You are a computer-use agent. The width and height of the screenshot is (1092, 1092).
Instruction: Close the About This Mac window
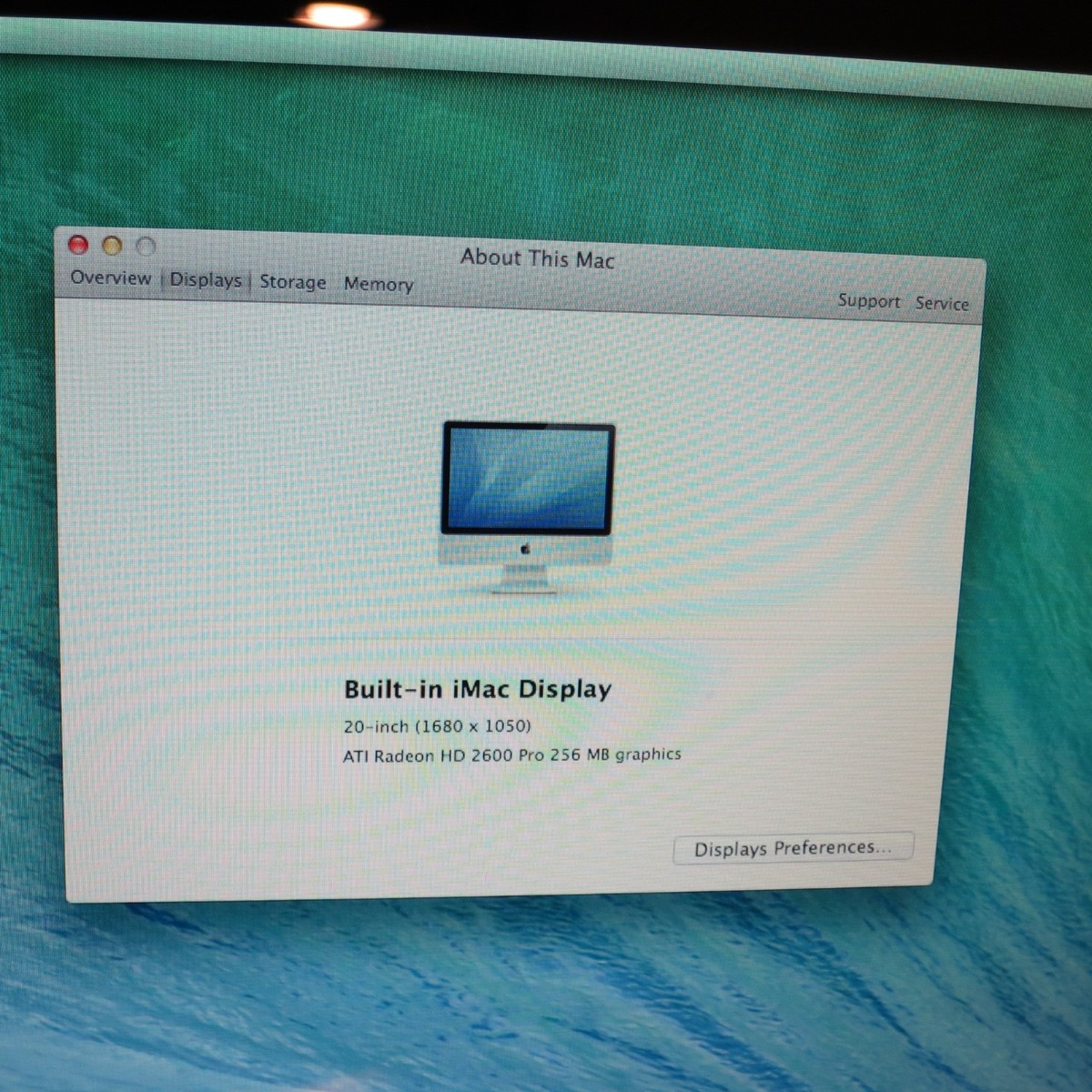click(78, 245)
